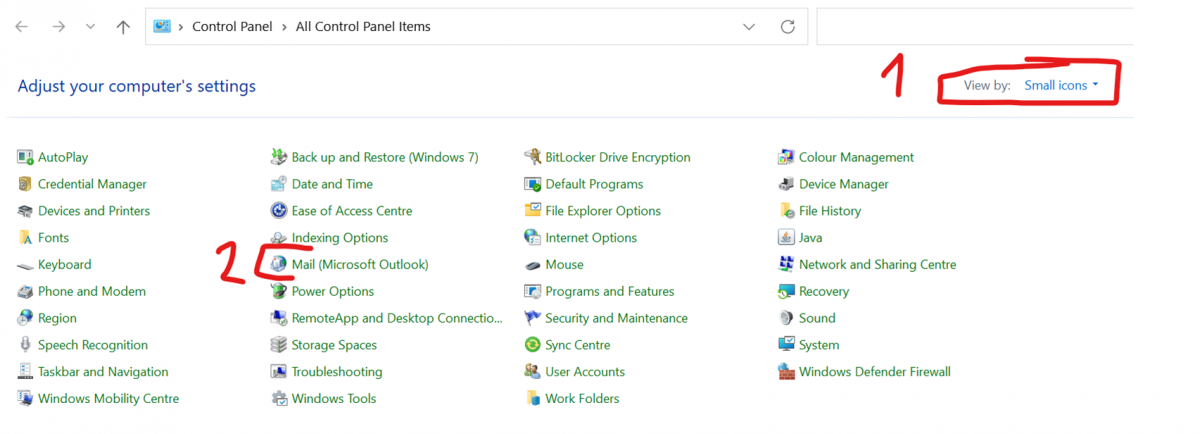Click the Control Panel search box
The height and width of the screenshot is (434, 1200).
coord(975,27)
